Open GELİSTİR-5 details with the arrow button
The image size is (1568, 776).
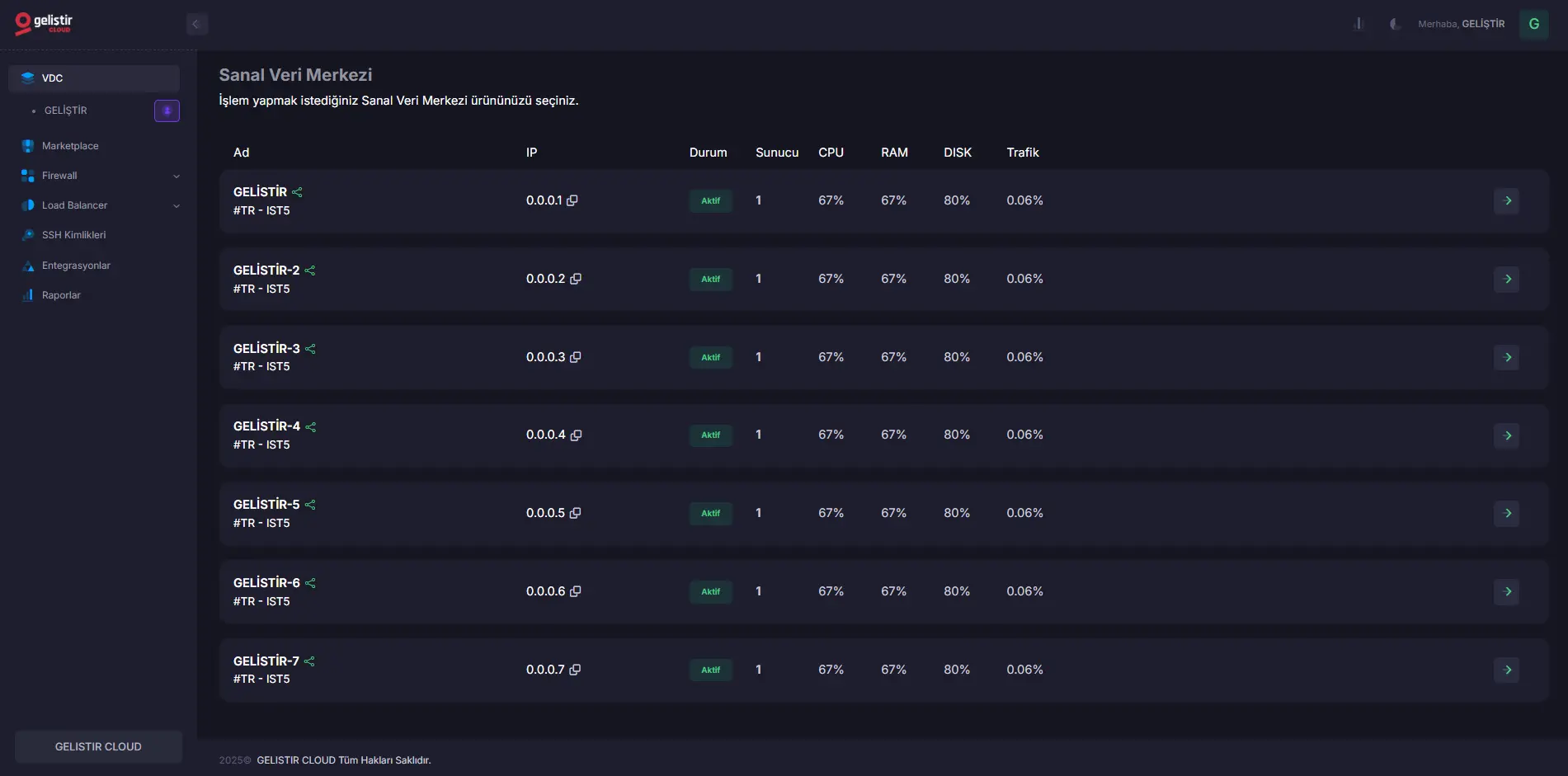[1507, 513]
